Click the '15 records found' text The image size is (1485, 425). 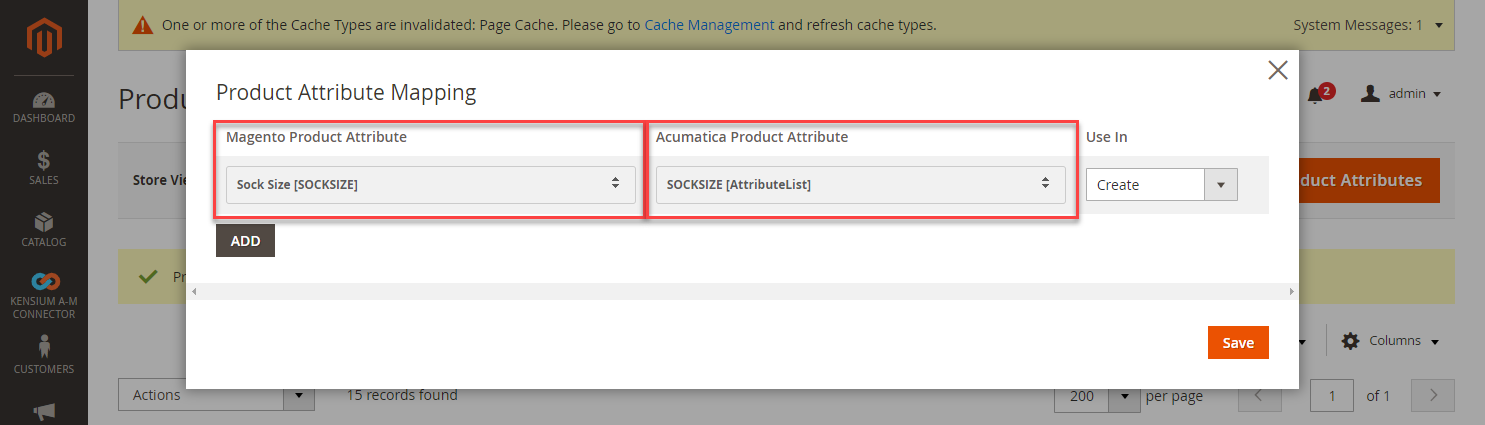[x=402, y=395]
